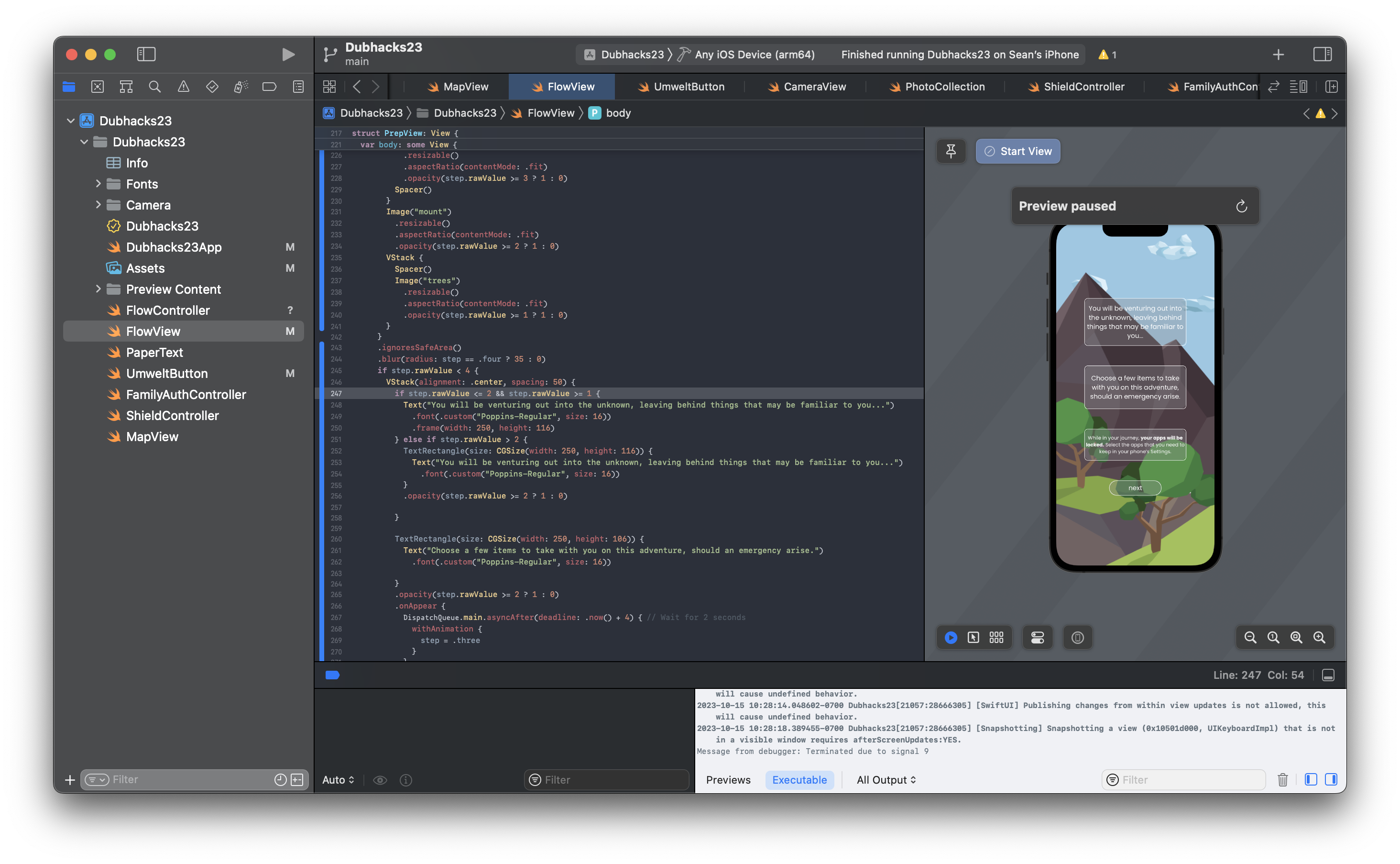Image resolution: width=1400 pixels, height=864 pixels.
Task: Click the trash icon to clear console
Action: (x=1282, y=780)
